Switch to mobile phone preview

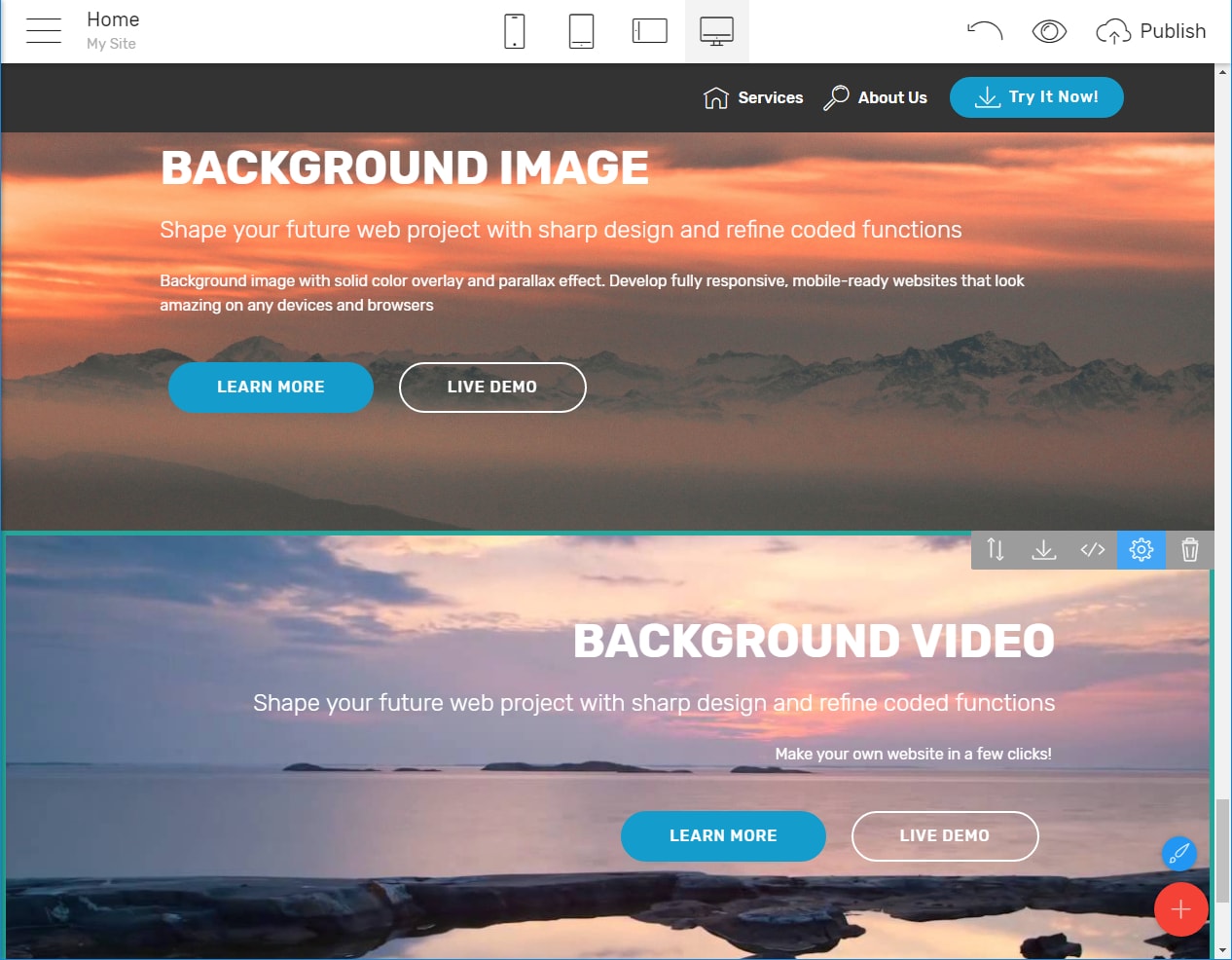515,31
